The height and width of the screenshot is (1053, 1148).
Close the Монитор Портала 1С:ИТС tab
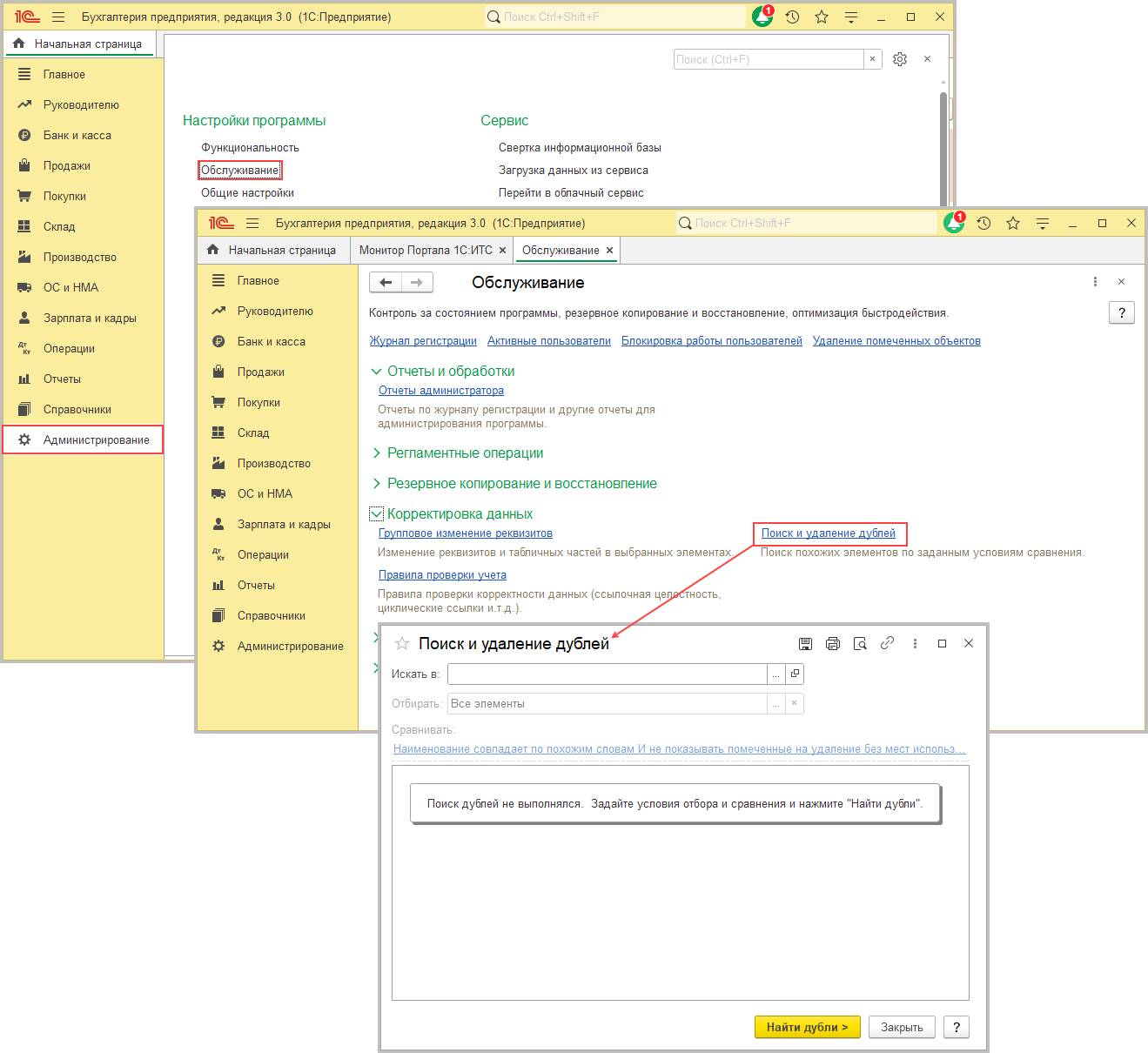[502, 250]
